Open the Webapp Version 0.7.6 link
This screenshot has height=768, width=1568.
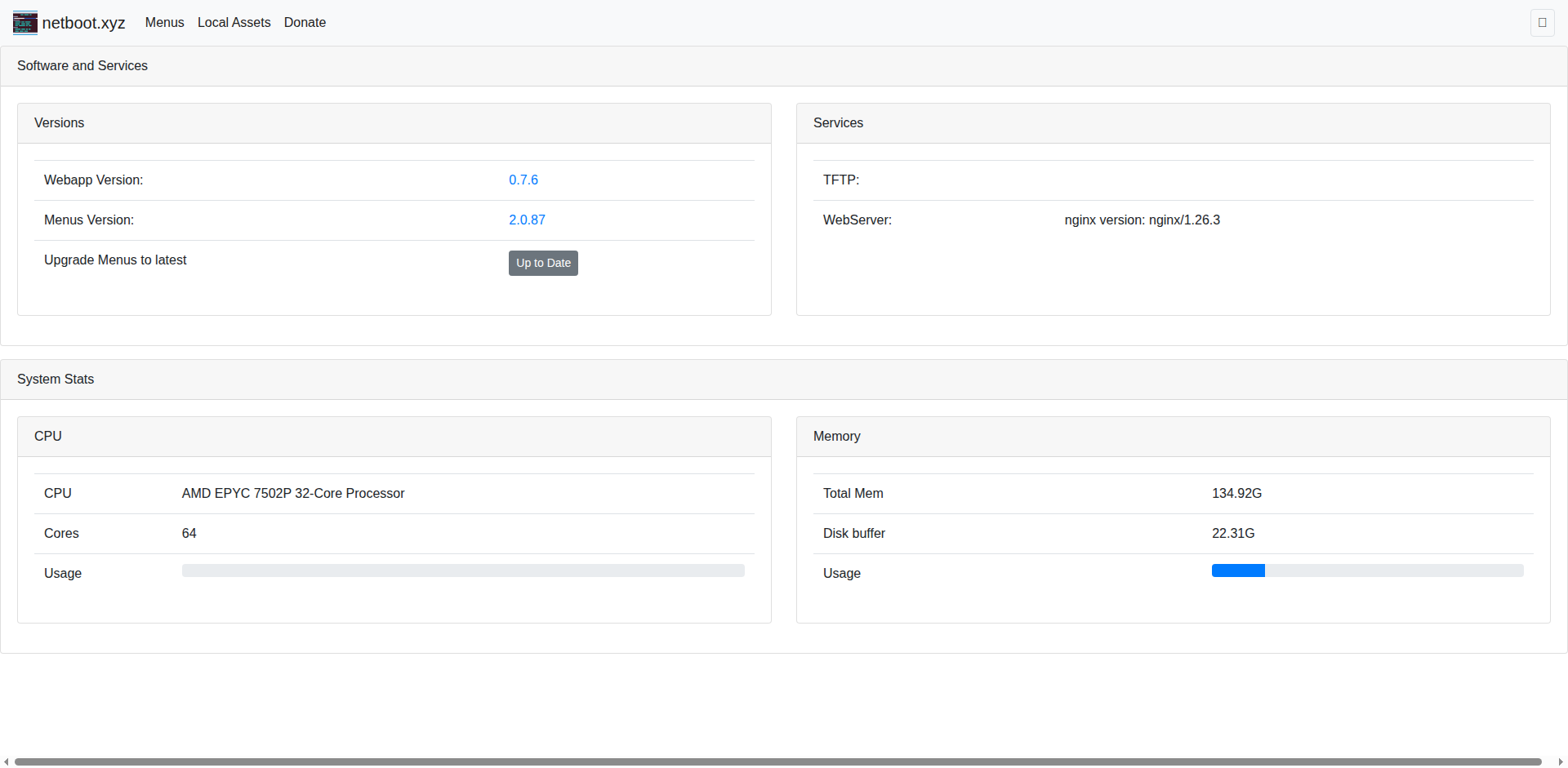[x=523, y=180]
